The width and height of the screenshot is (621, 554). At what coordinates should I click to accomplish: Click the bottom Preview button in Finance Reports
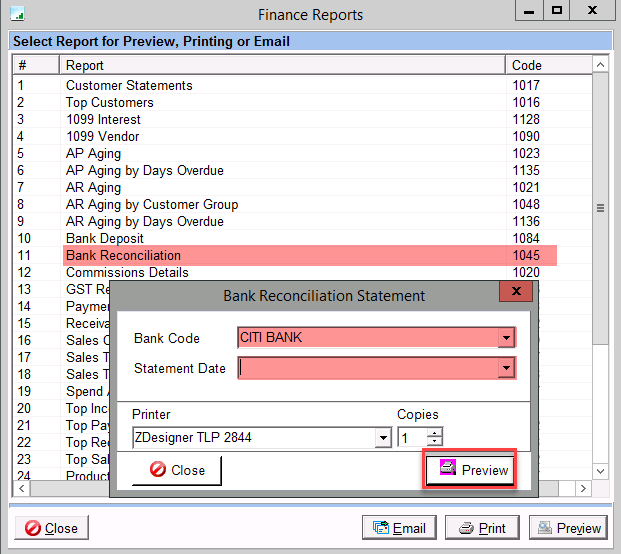(x=567, y=528)
